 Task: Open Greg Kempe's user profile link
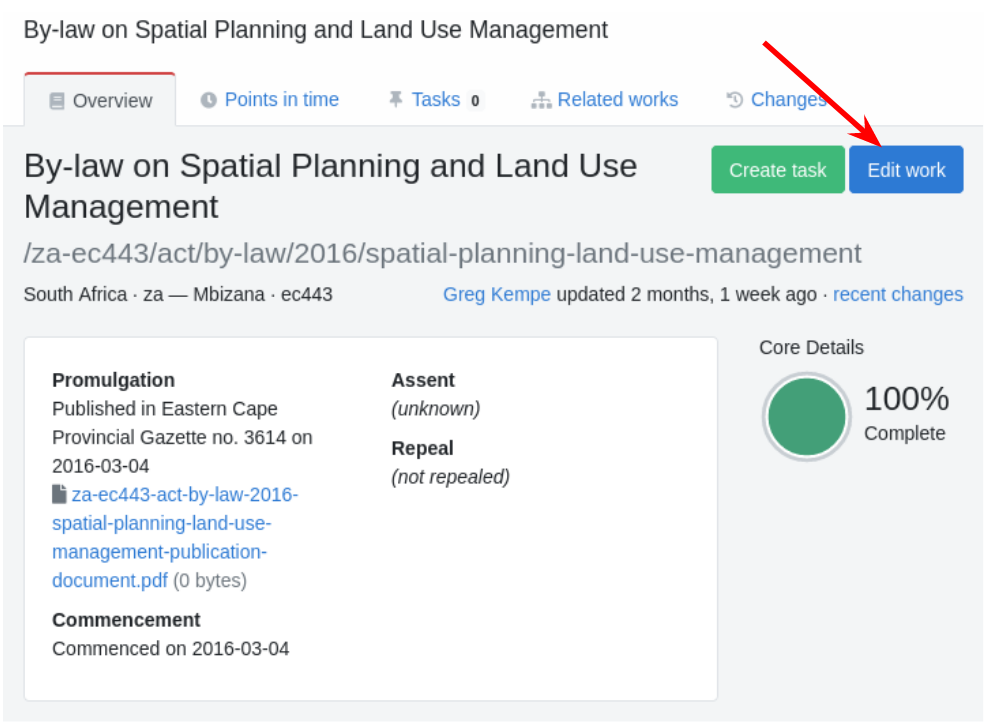click(x=497, y=294)
